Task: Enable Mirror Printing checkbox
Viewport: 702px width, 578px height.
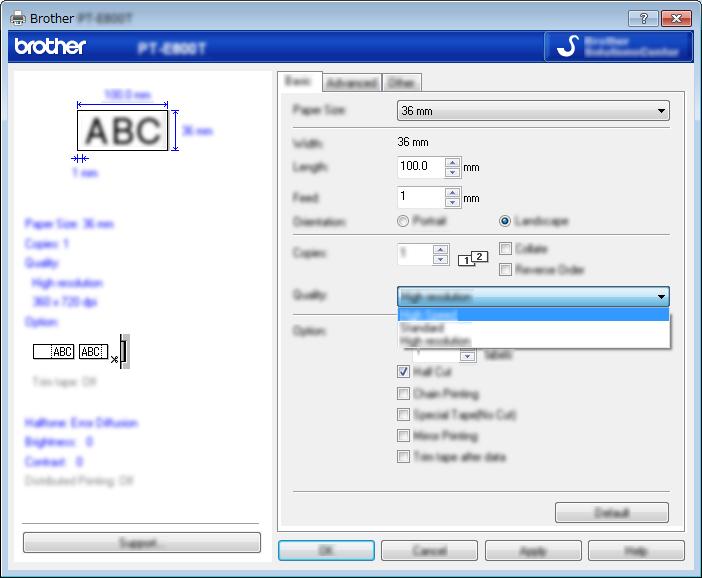Action: click(403, 436)
